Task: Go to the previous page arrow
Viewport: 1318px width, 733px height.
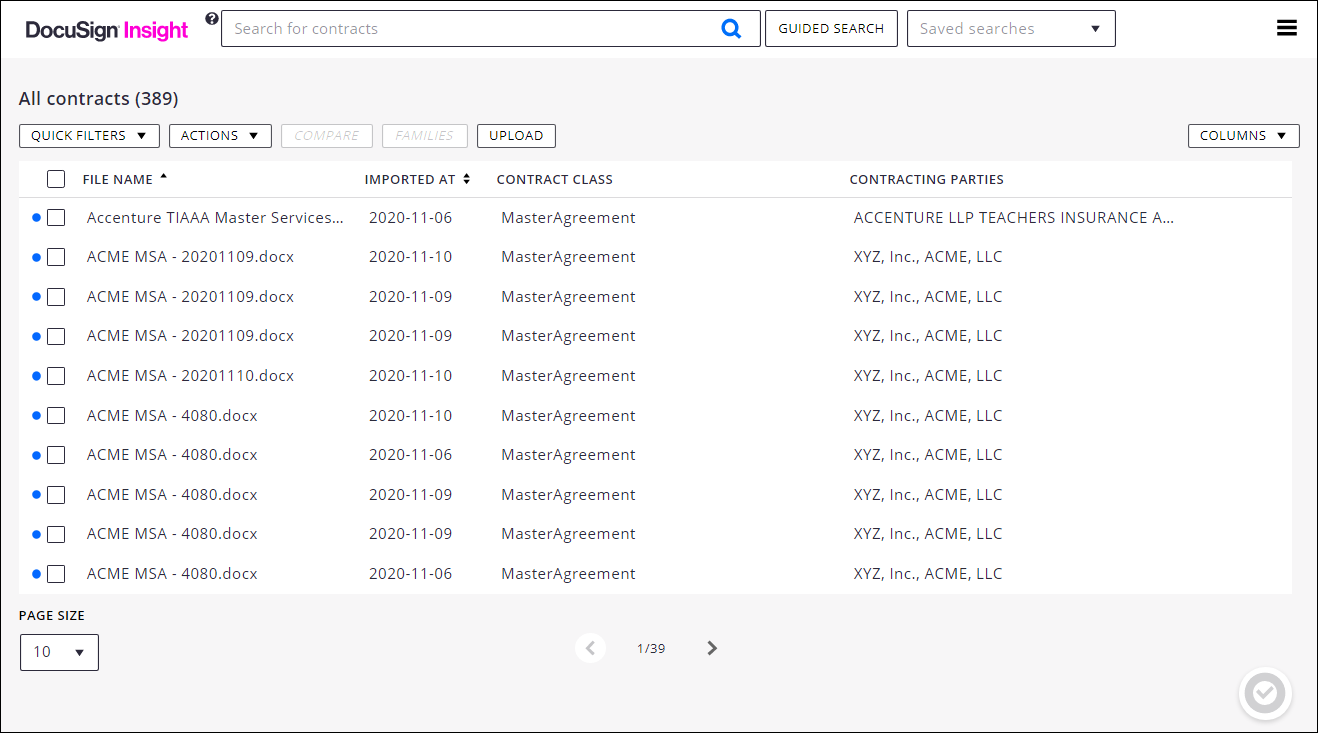Action: coord(590,648)
